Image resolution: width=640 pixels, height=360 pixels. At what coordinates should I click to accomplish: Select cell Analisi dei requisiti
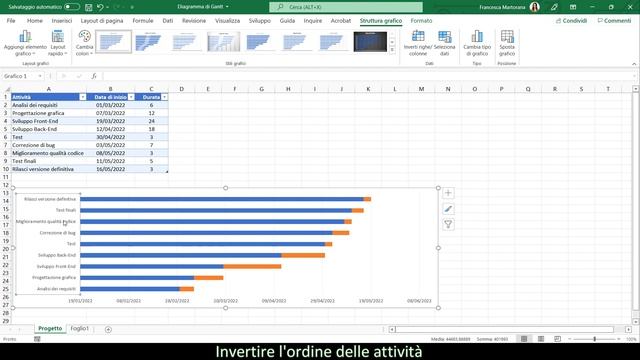(x=49, y=105)
